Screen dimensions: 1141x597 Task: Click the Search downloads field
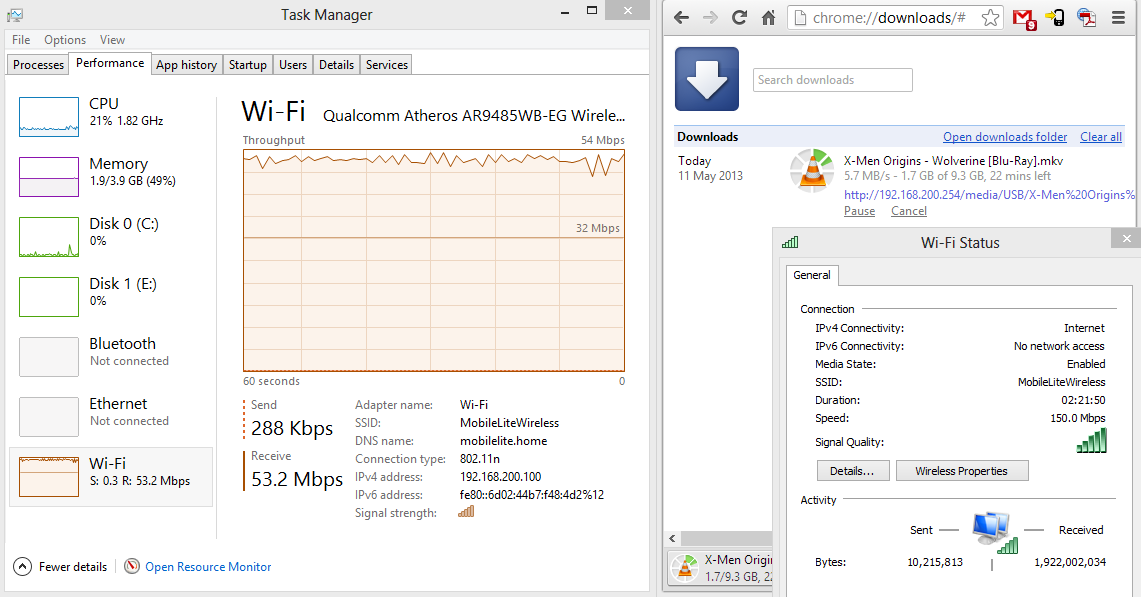click(832, 80)
